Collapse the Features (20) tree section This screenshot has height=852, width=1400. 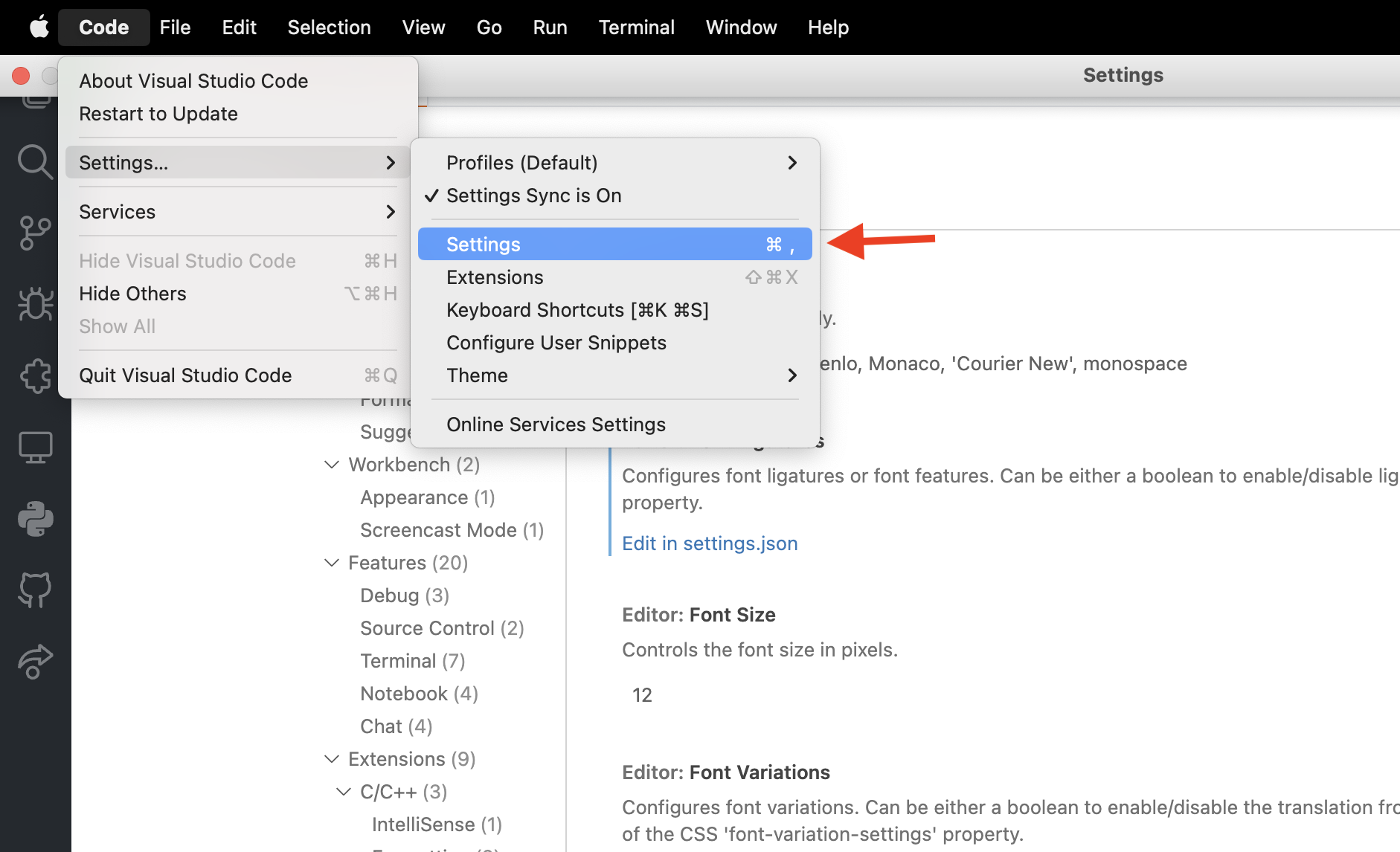(332, 563)
